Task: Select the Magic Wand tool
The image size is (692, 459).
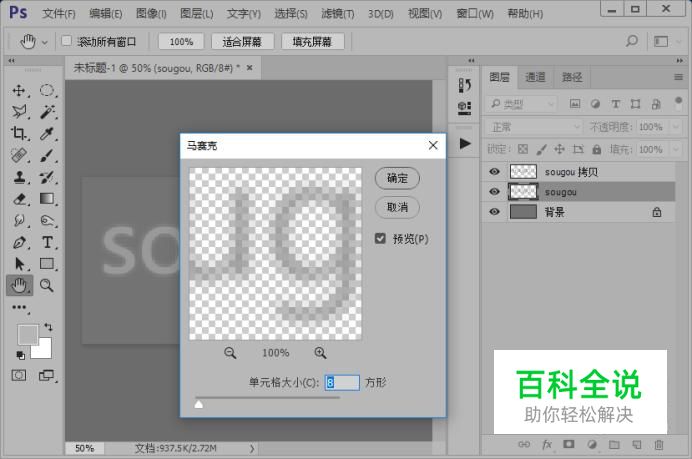Action: click(x=47, y=112)
